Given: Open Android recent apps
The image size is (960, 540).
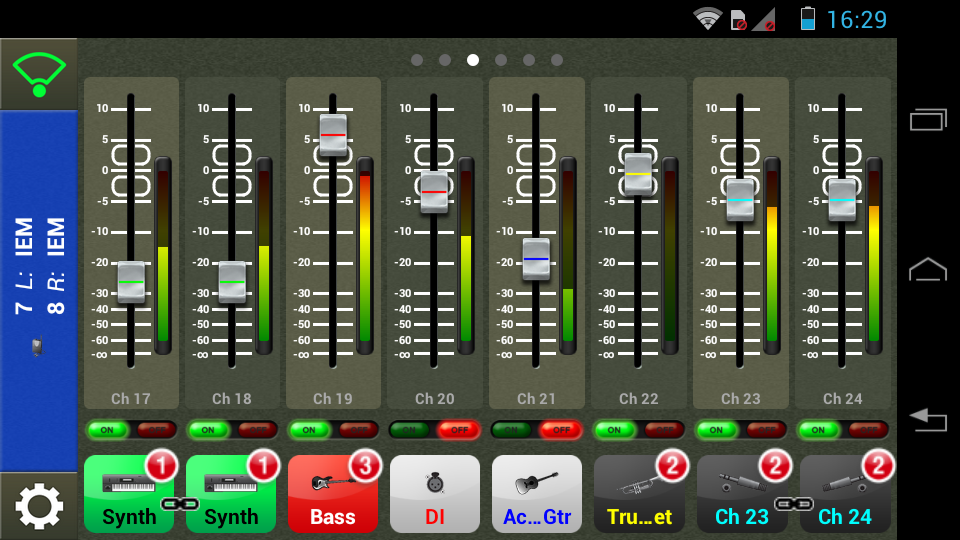Looking at the screenshot, I should 928,119.
